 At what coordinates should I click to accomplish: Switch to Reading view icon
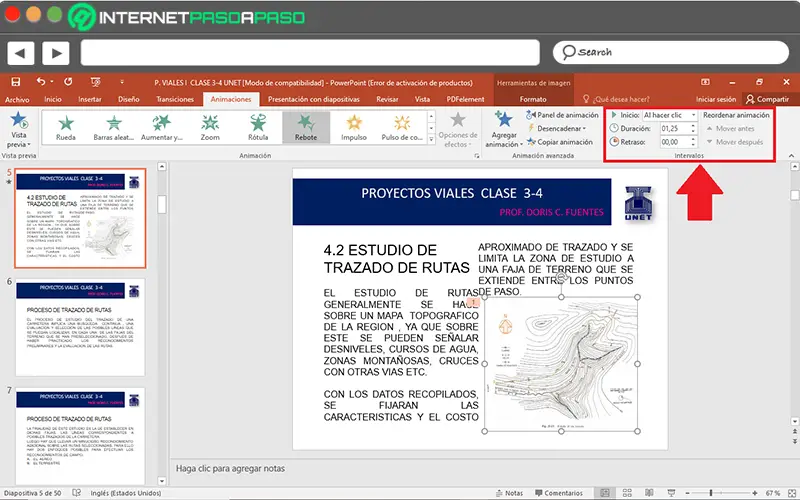point(649,493)
